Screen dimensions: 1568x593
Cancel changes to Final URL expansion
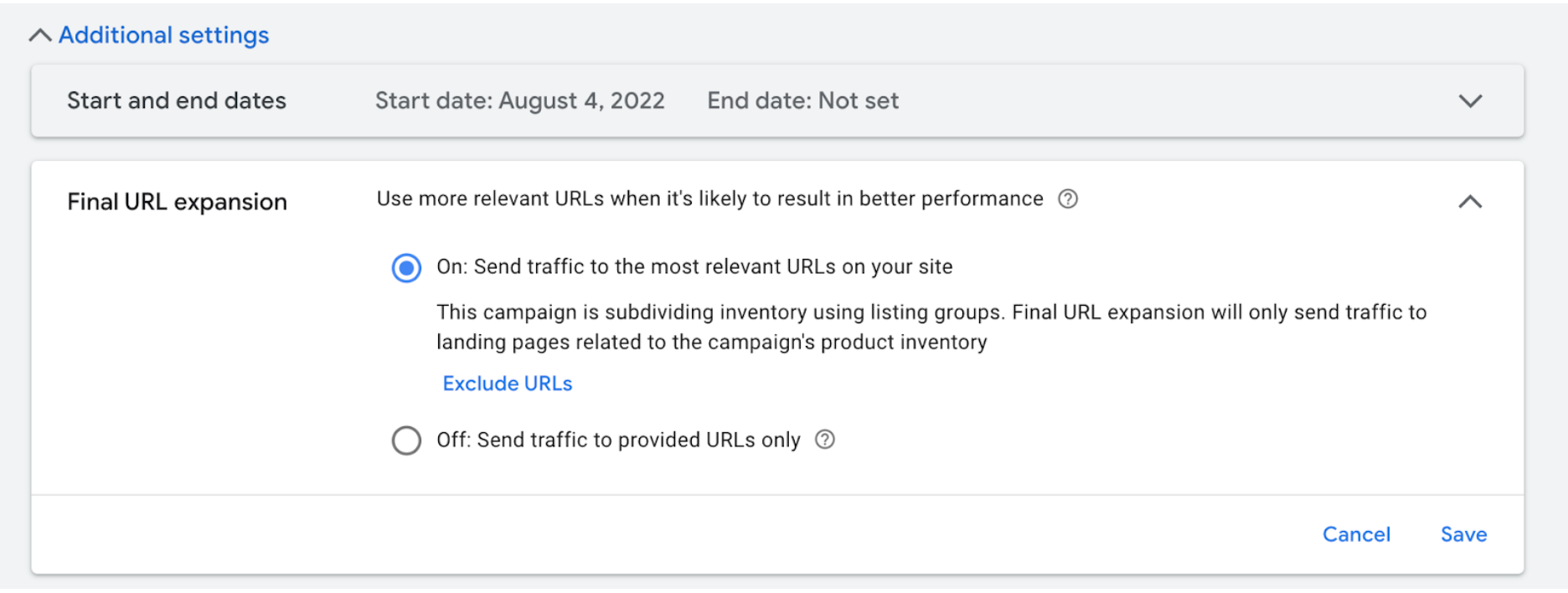tap(1357, 534)
